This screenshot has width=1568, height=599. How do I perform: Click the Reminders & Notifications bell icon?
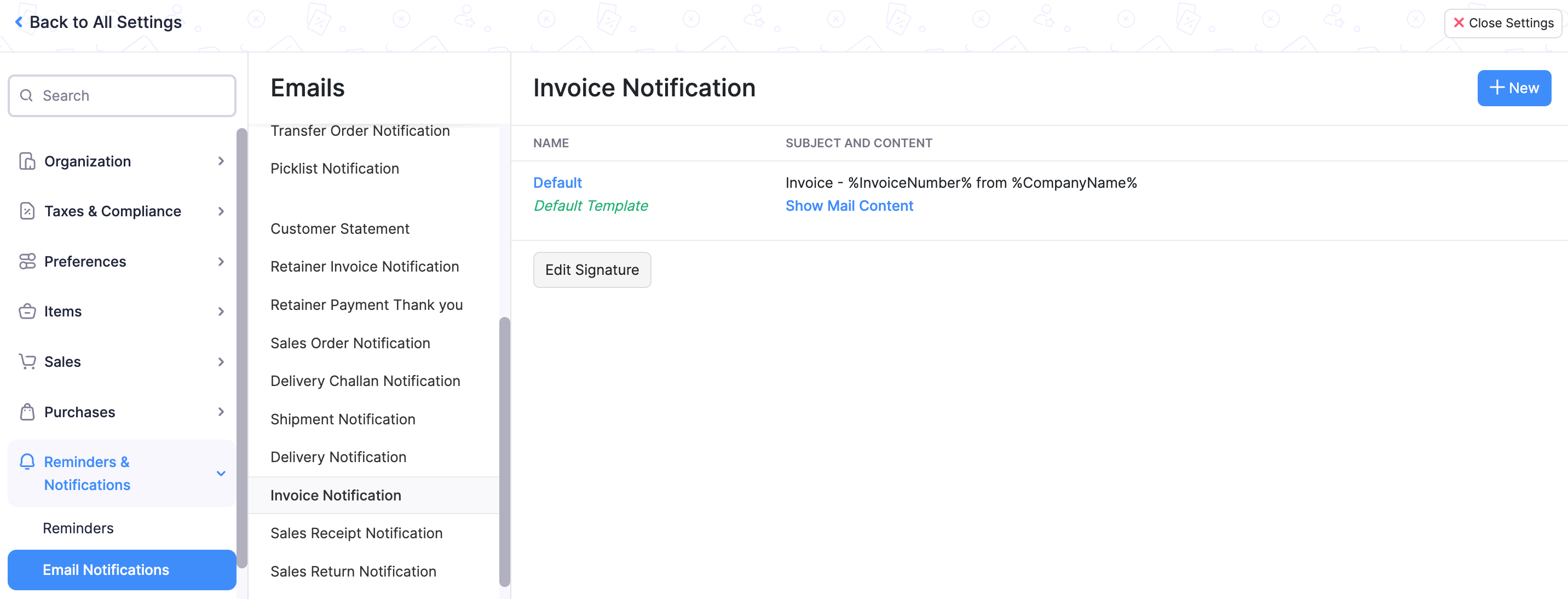pos(27,461)
